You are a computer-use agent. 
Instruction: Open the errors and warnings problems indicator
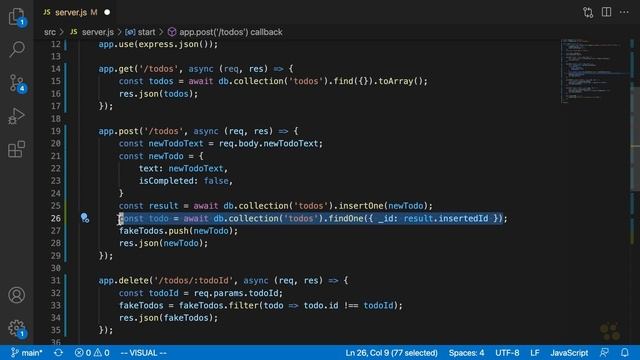click(92, 353)
